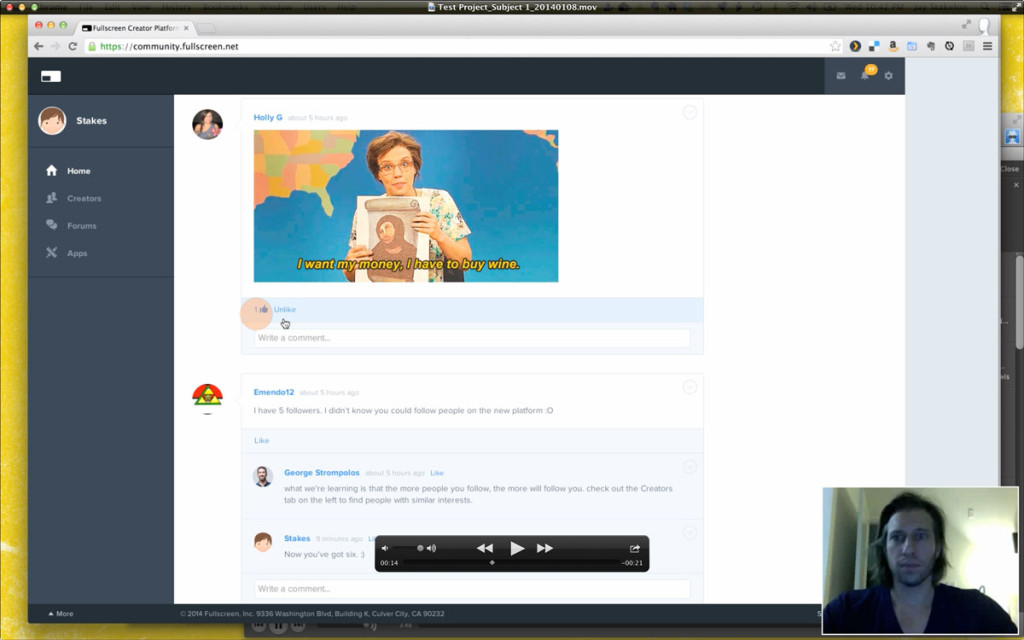This screenshot has height=640, width=1024.
Task: Click the webcam video overlay
Action: click(x=920, y=560)
